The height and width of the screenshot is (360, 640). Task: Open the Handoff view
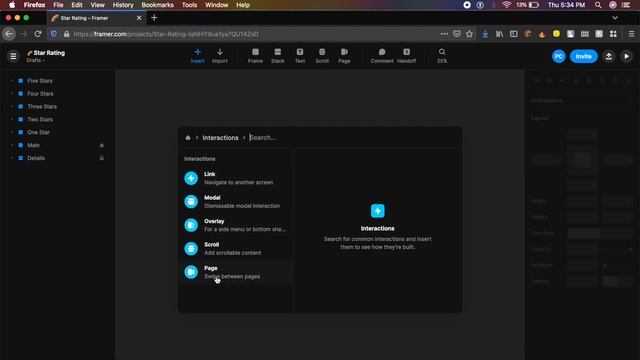(x=407, y=56)
